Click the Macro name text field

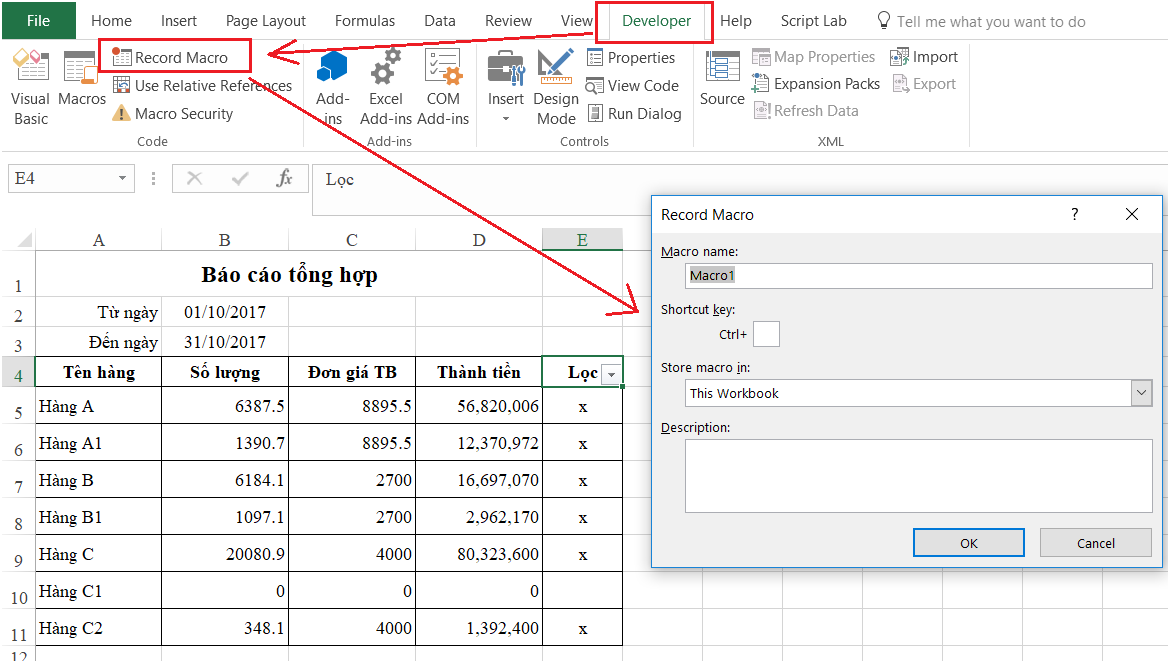[x=918, y=275]
